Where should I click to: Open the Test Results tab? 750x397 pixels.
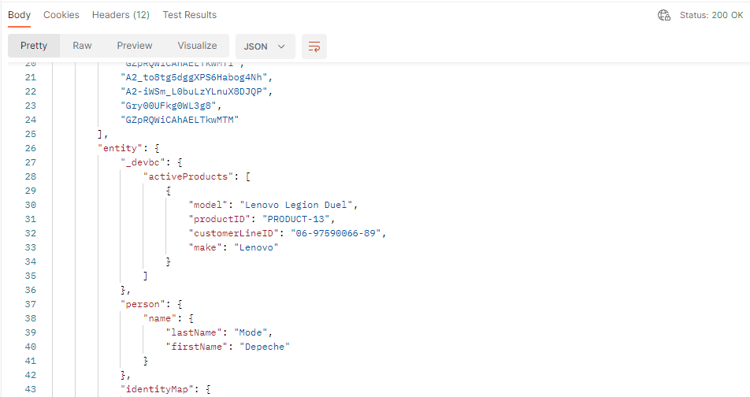click(x=189, y=15)
